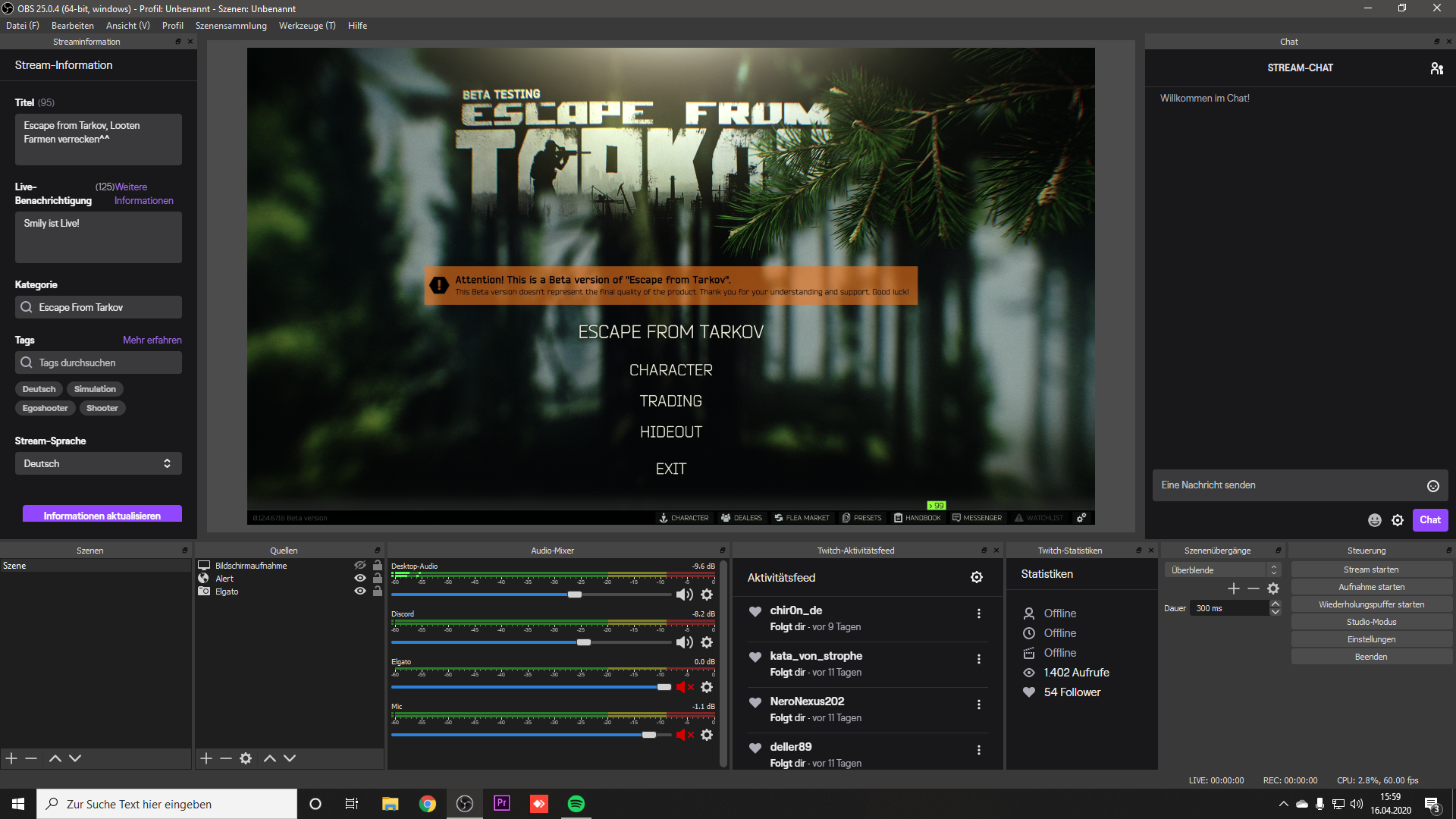Mute the Desktop-Audio speaker icon
Image resolution: width=1456 pixels, height=819 pixels.
click(x=684, y=595)
